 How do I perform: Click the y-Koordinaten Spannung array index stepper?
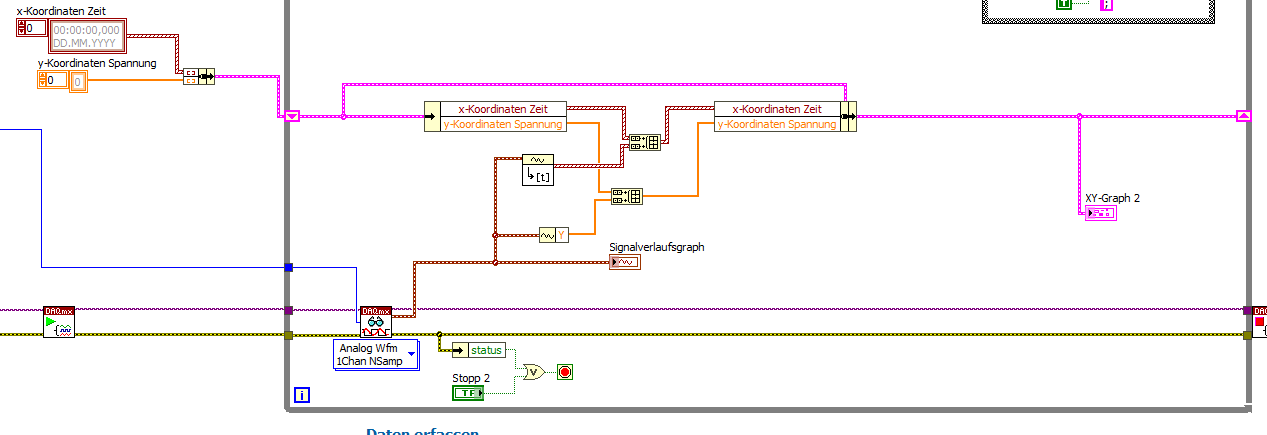53,80
